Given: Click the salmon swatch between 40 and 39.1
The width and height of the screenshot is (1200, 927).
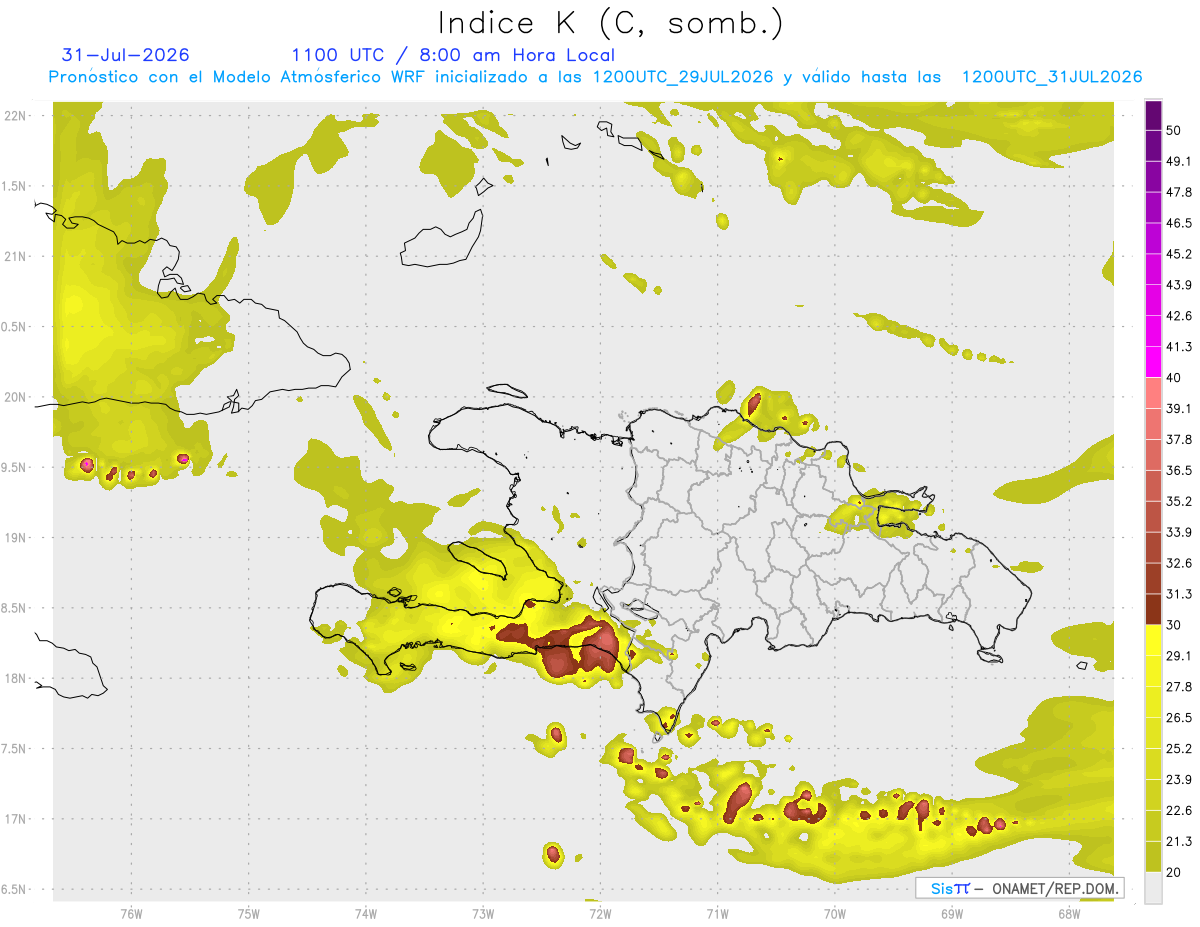Looking at the screenshot, I should [1153, 393].
